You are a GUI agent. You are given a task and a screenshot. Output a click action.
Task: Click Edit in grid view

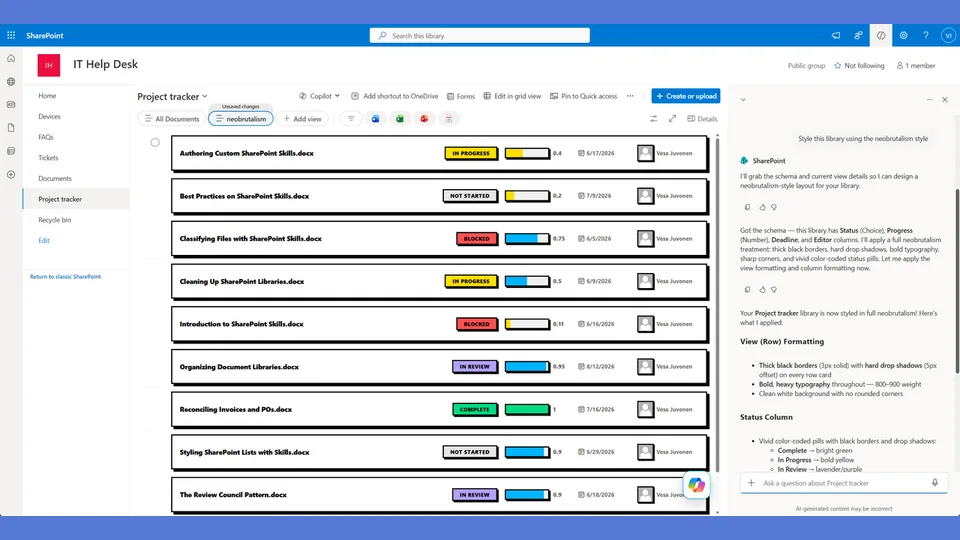coord(512,96)
